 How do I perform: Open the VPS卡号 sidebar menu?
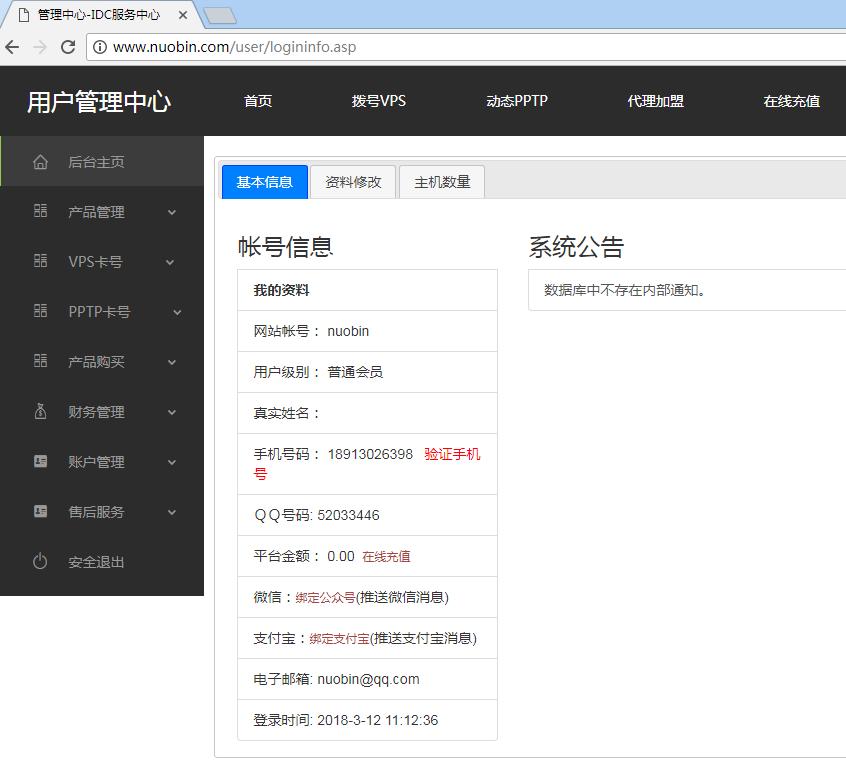point(102,262)
